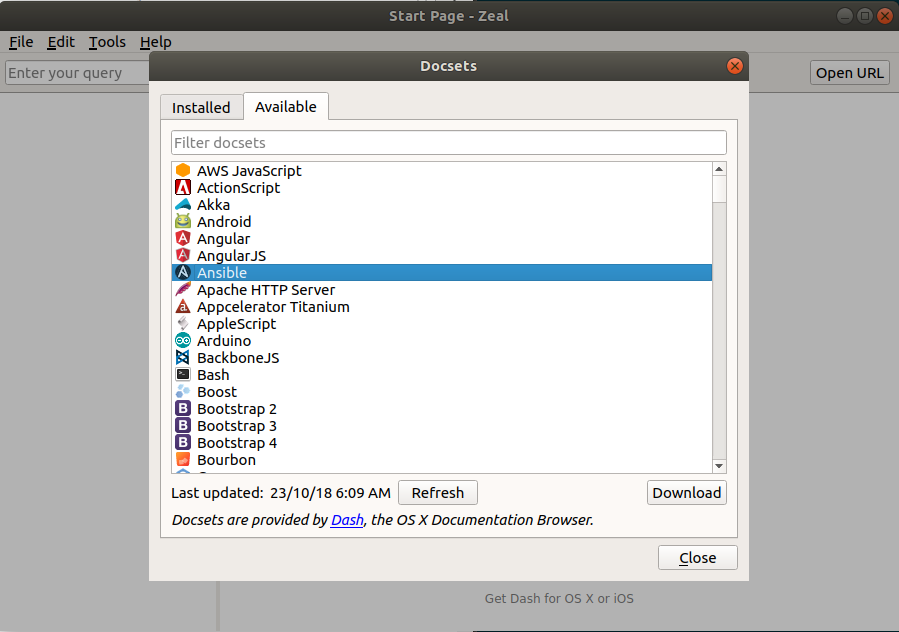Click the Akka docset icon
Viewport: 899px width, 632px height.
pyautogui.click(x=183, y=204)
